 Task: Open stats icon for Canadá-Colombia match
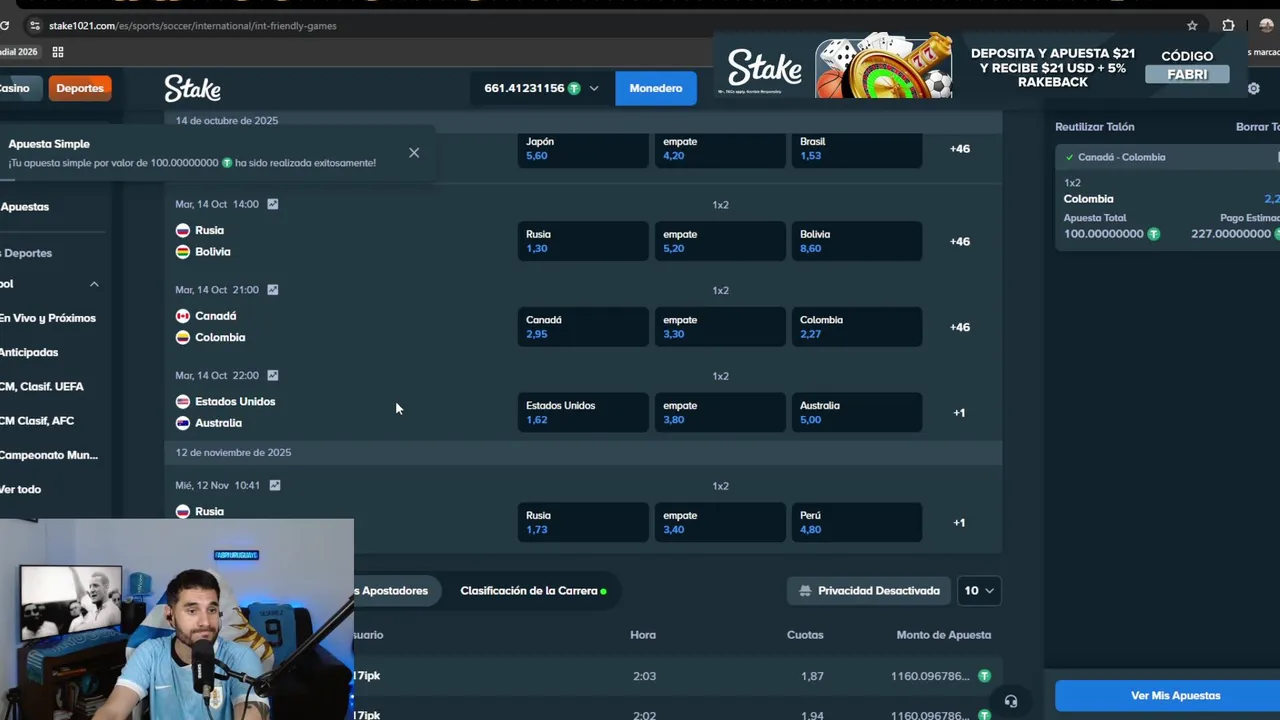pos(272,290)
